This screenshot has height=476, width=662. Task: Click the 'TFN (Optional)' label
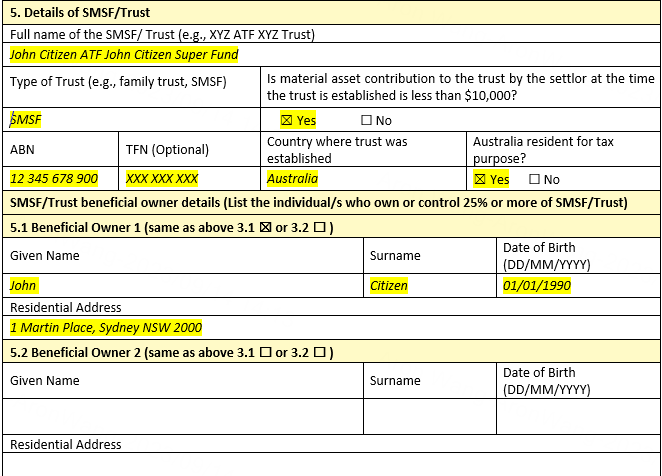(x=167, y=150)
